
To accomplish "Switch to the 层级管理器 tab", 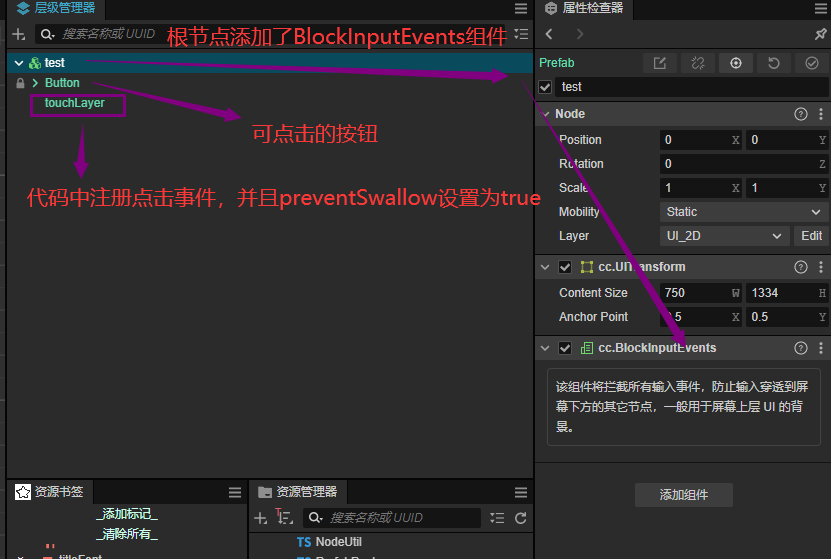I will click(x=56, y=8).
